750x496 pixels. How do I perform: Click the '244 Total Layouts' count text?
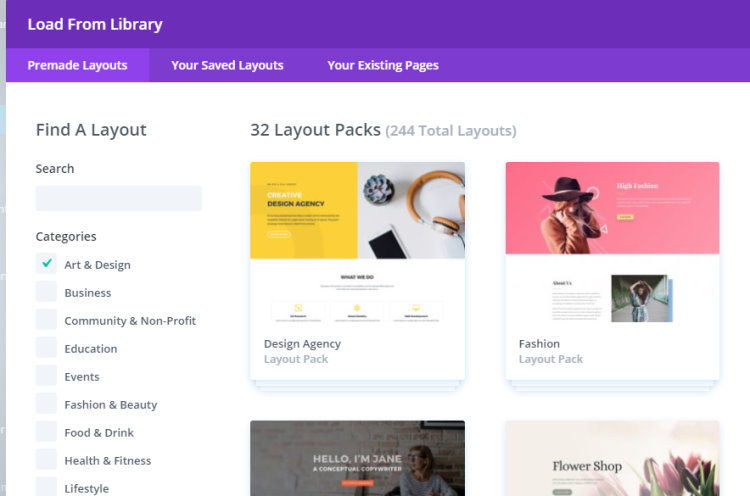click(x=451, y=131)
